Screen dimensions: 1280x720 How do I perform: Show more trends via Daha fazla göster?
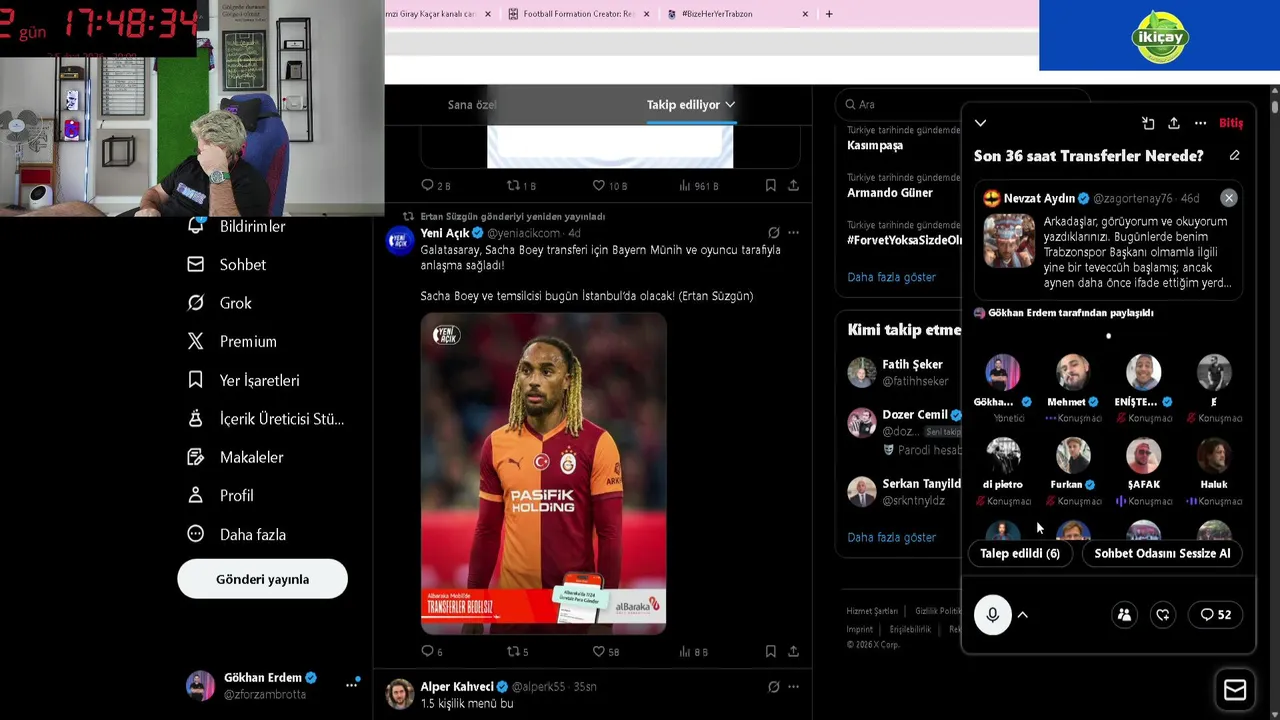891,277
